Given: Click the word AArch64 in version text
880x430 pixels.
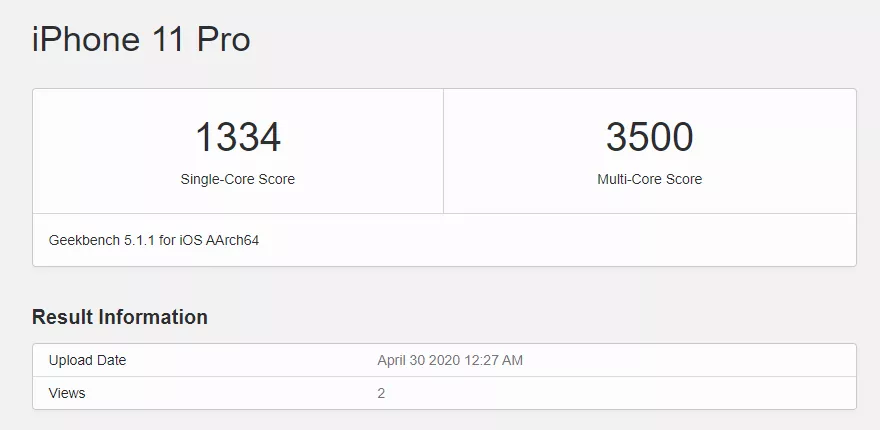Looking at the screenshot, I should pos(232,240).
